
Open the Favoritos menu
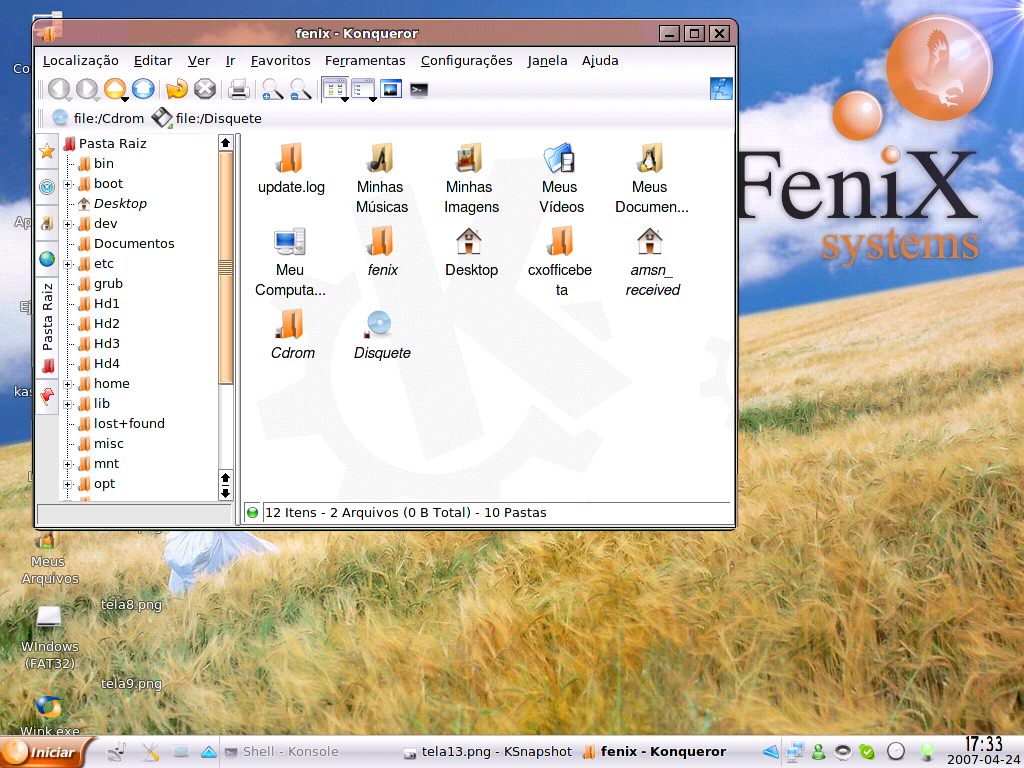(280, 61)
